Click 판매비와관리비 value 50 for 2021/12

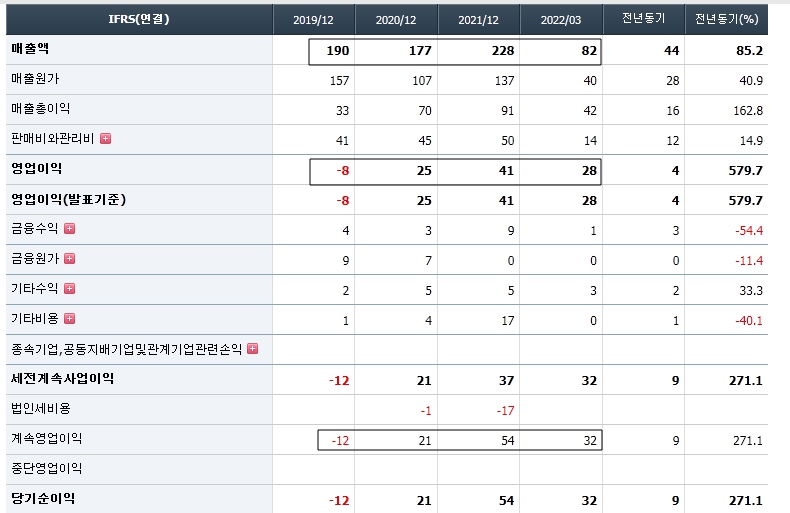507,141
